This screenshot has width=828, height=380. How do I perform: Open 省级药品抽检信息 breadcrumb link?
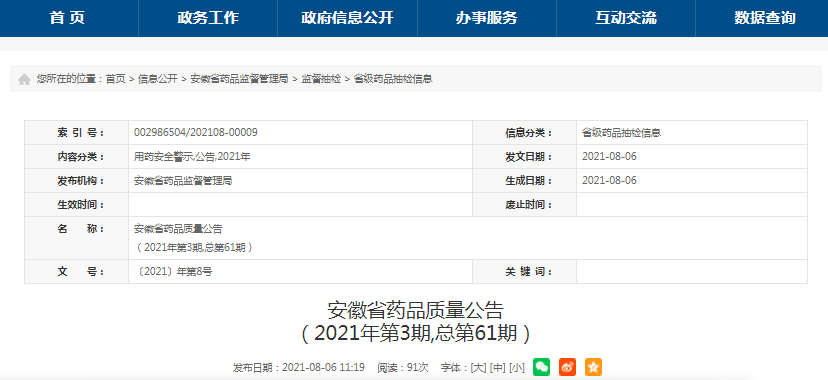point(393,79)
